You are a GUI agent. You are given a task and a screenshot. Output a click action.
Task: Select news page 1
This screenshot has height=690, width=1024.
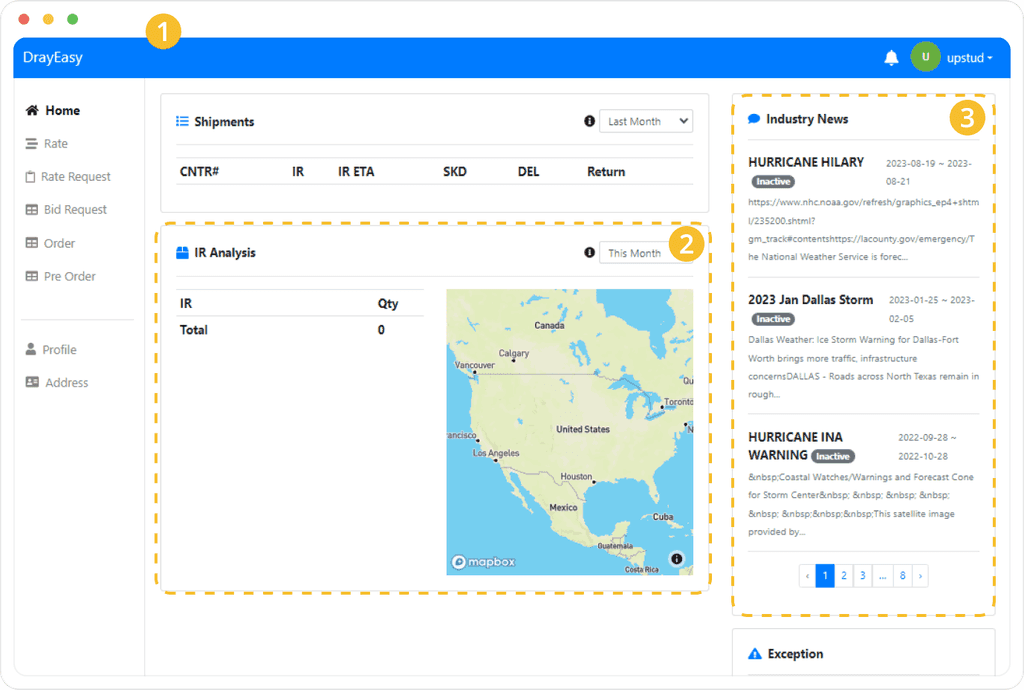[825, 576]
